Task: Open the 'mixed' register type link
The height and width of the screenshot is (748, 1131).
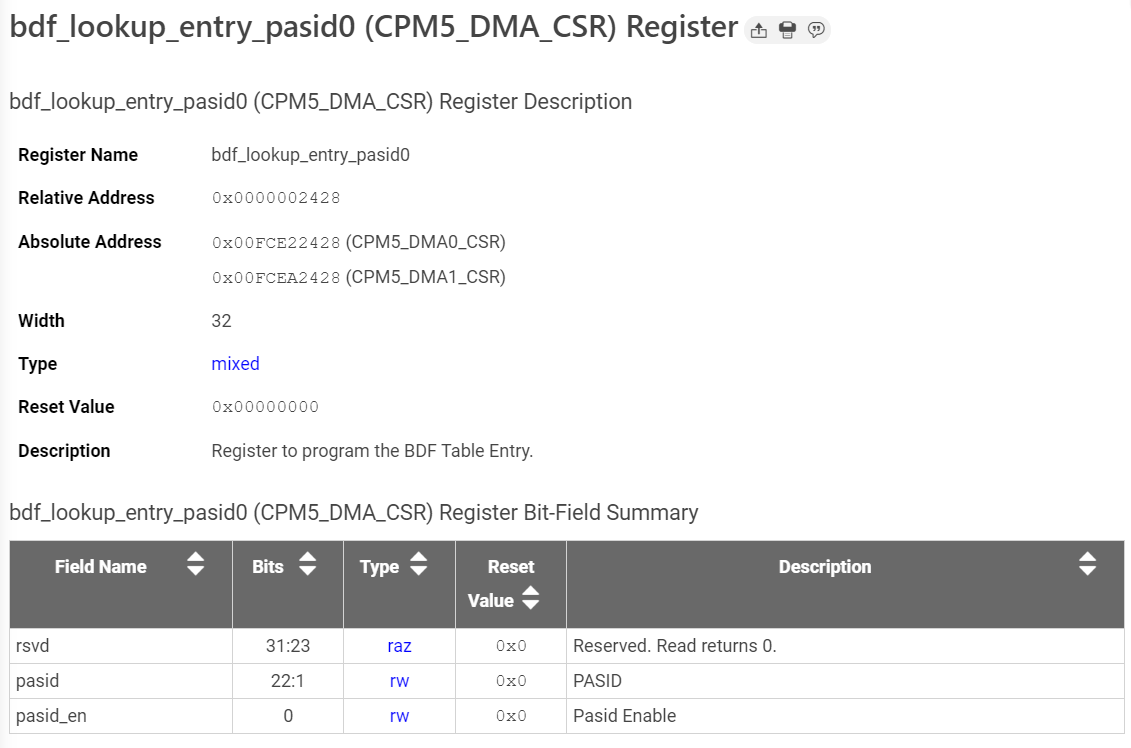Action: 235,363
